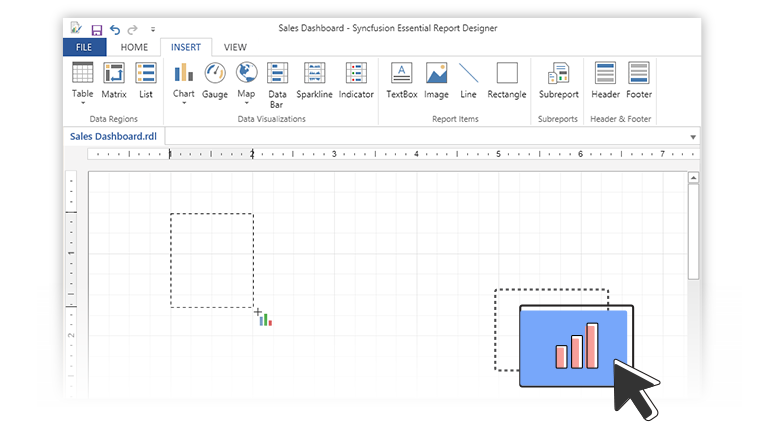The width and height of the screenshot is (780, 445).
Task: Open the FILE menu
Action: 84,47
